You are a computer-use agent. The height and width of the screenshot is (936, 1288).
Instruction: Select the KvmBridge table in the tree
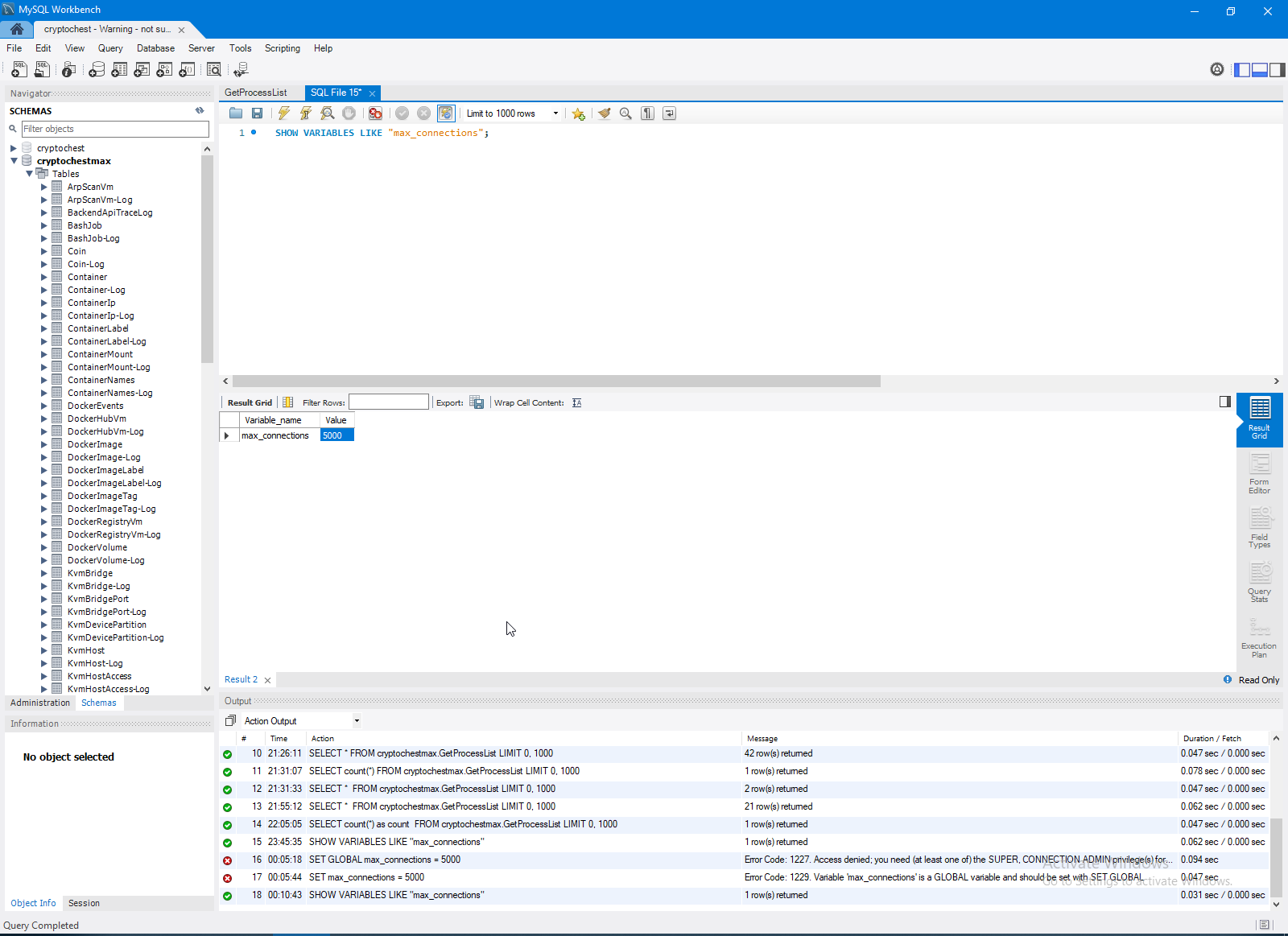90,573
